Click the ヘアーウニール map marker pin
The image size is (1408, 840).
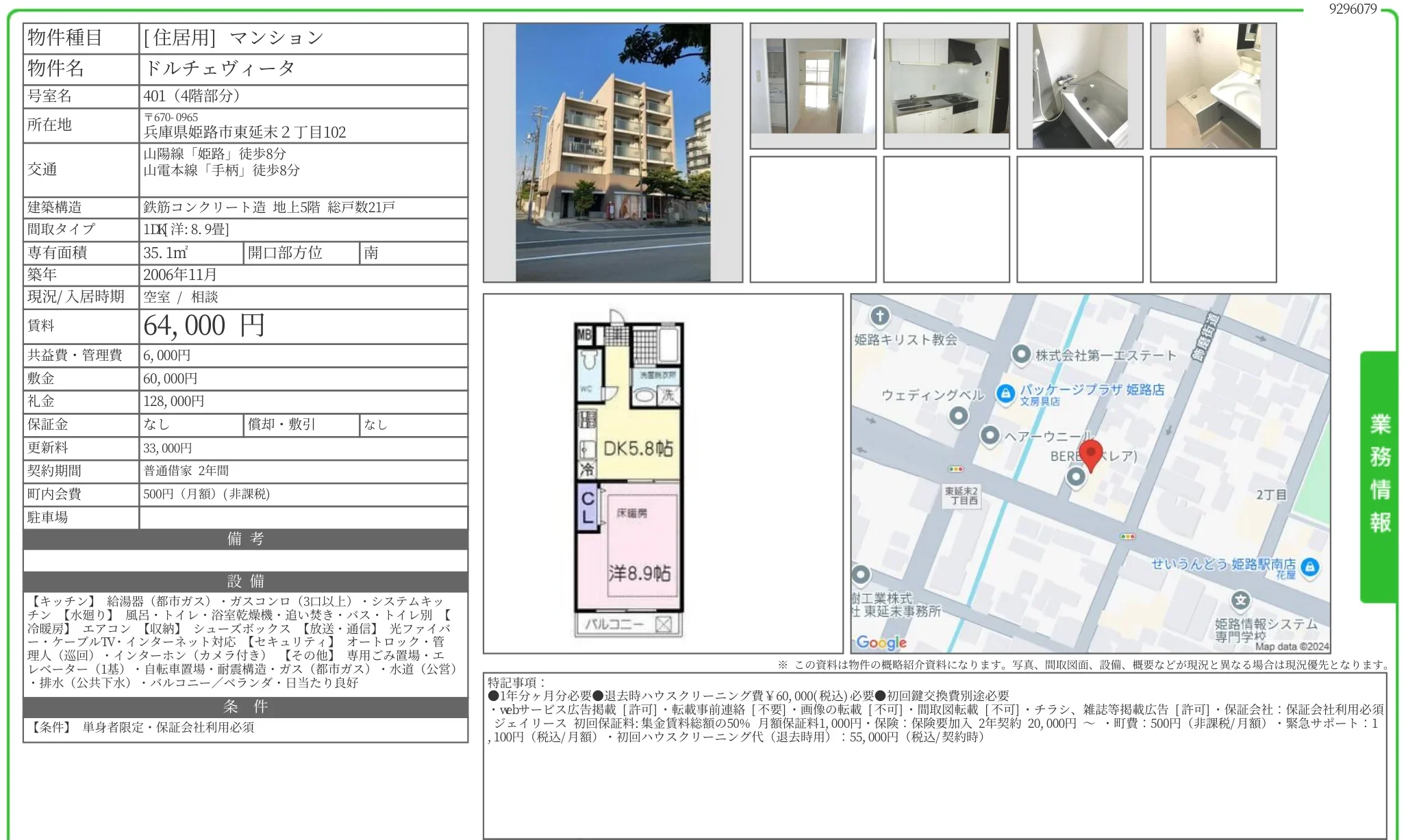pos(990,435)
